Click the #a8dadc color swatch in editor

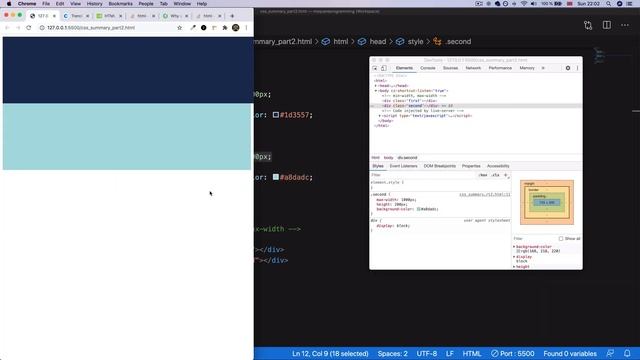click(x=276, y=177)
